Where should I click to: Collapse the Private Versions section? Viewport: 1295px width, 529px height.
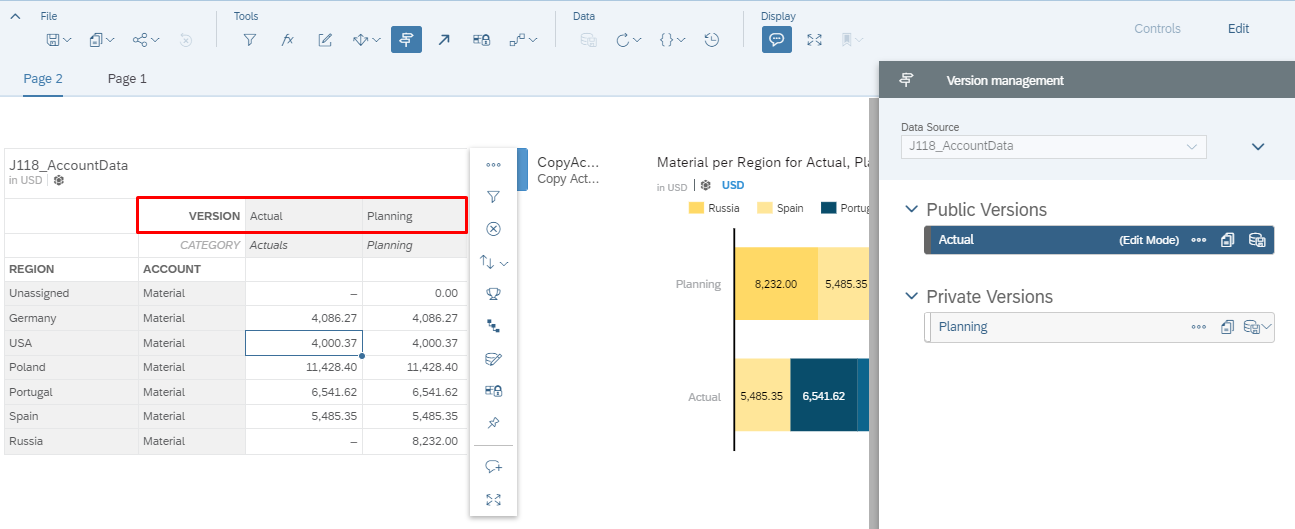tap(911, 297)
